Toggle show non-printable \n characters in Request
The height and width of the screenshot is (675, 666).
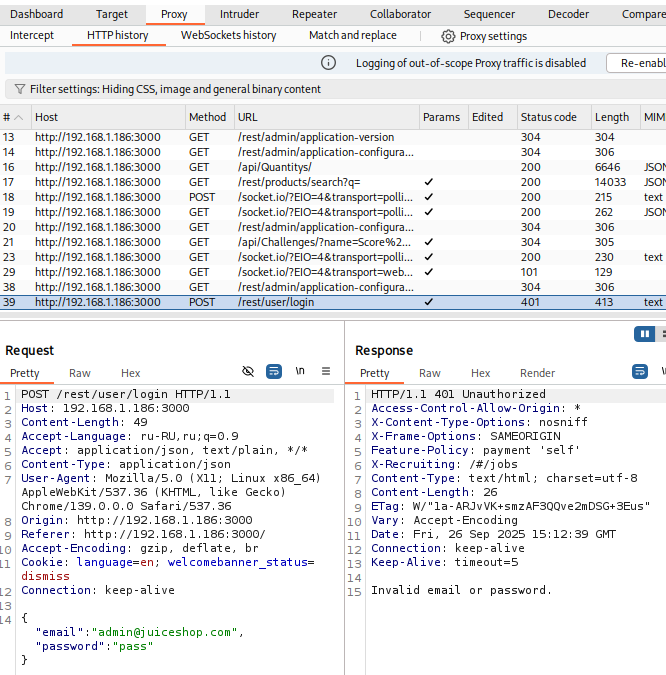[x=300, y=371]
